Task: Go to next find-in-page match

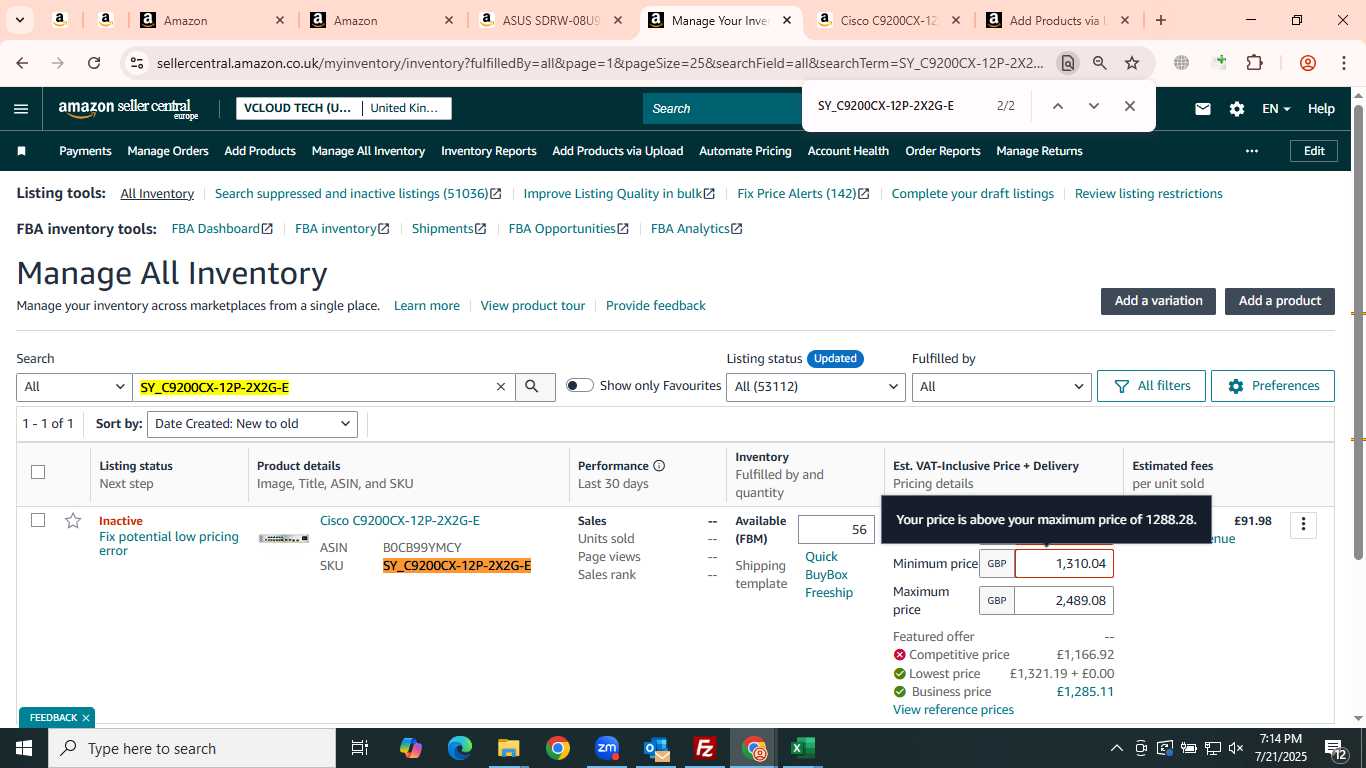Action: click(x=1093, y=106)
